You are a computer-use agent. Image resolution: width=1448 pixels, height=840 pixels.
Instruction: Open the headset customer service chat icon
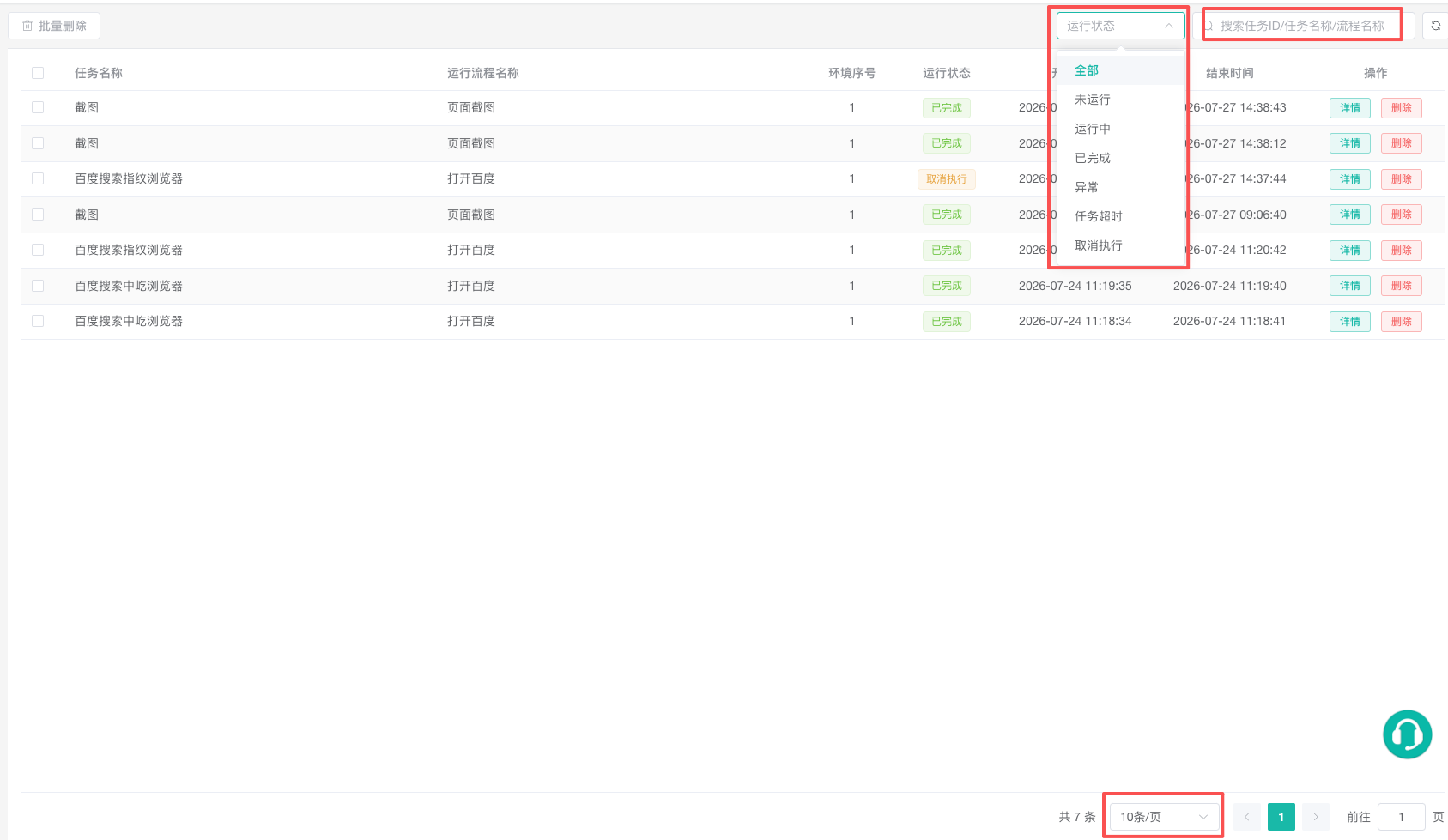1407,734
